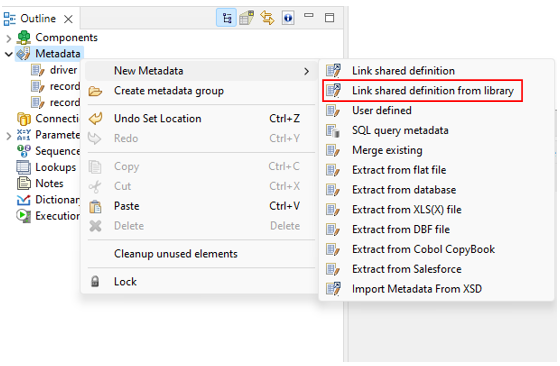The image size is (560, 366).
Task: Click the Lock padlock icon
Action: click(95, 282)
